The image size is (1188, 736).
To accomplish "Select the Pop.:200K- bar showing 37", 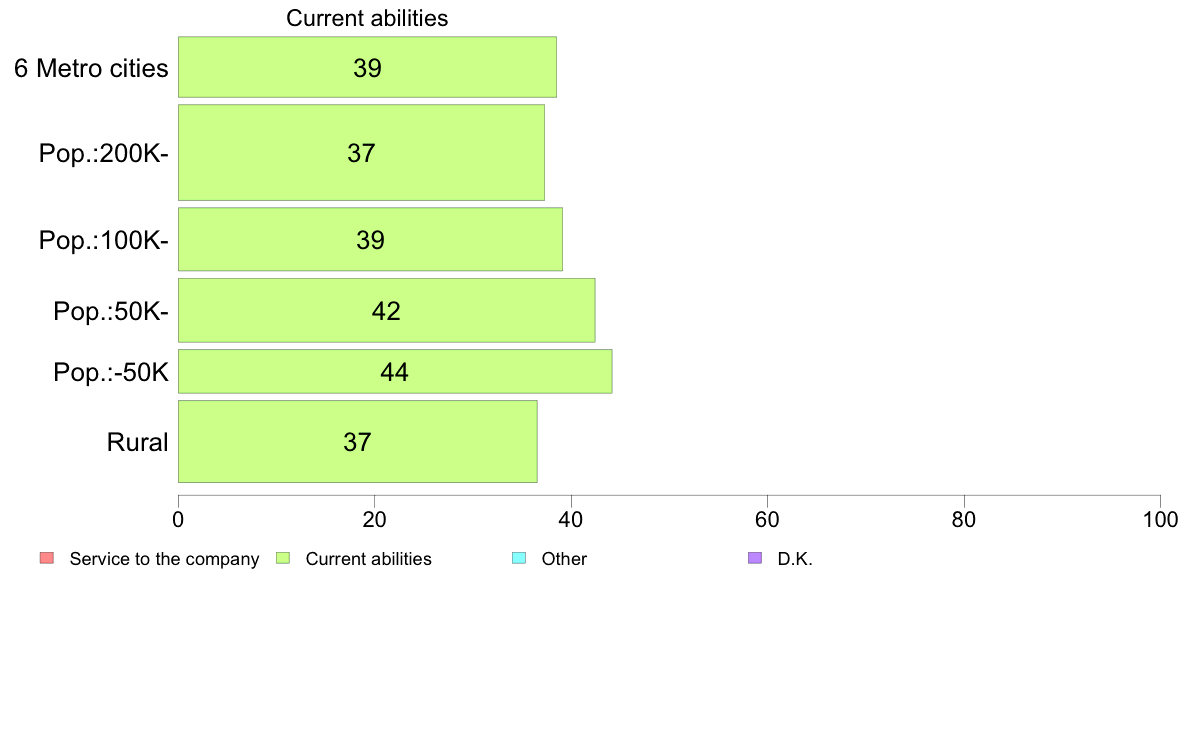I will pos(361,152).
